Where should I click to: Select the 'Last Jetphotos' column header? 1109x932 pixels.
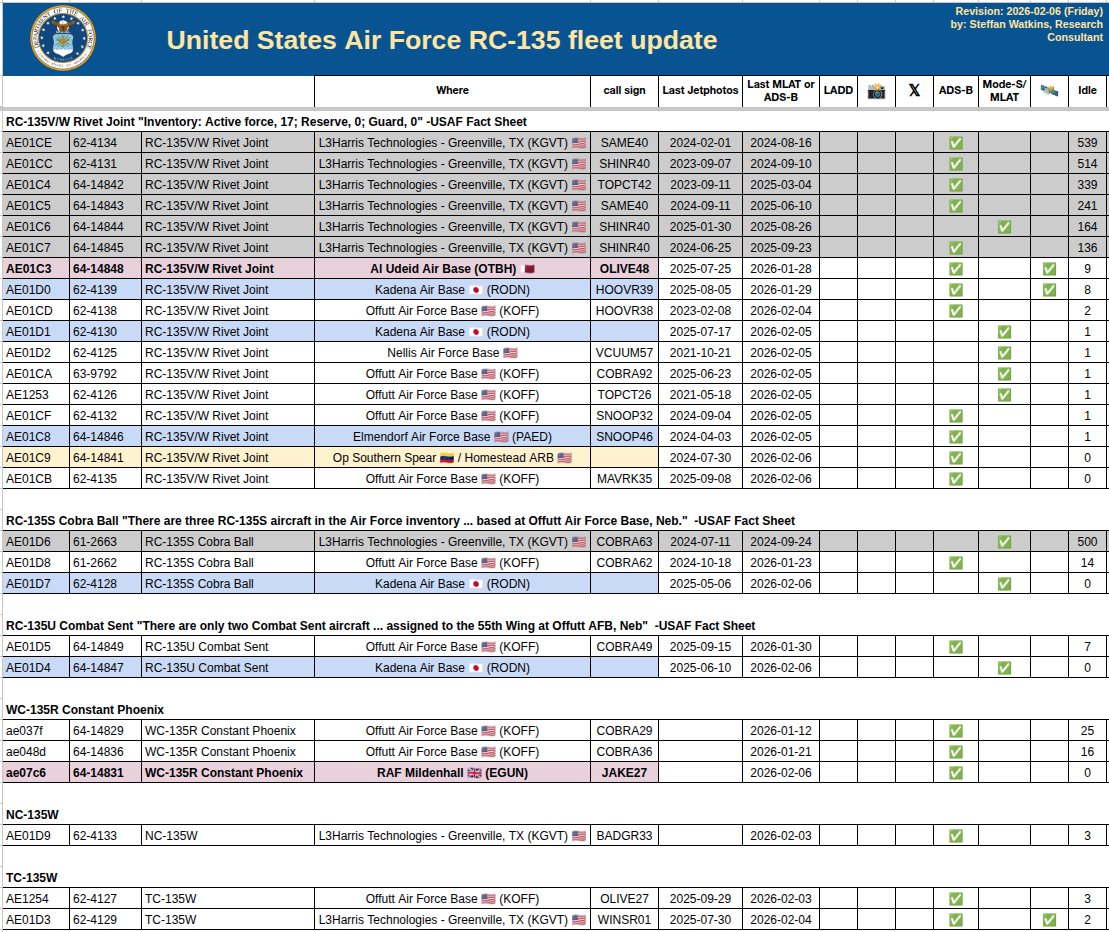pyautogui.click(x=700, y=91)
